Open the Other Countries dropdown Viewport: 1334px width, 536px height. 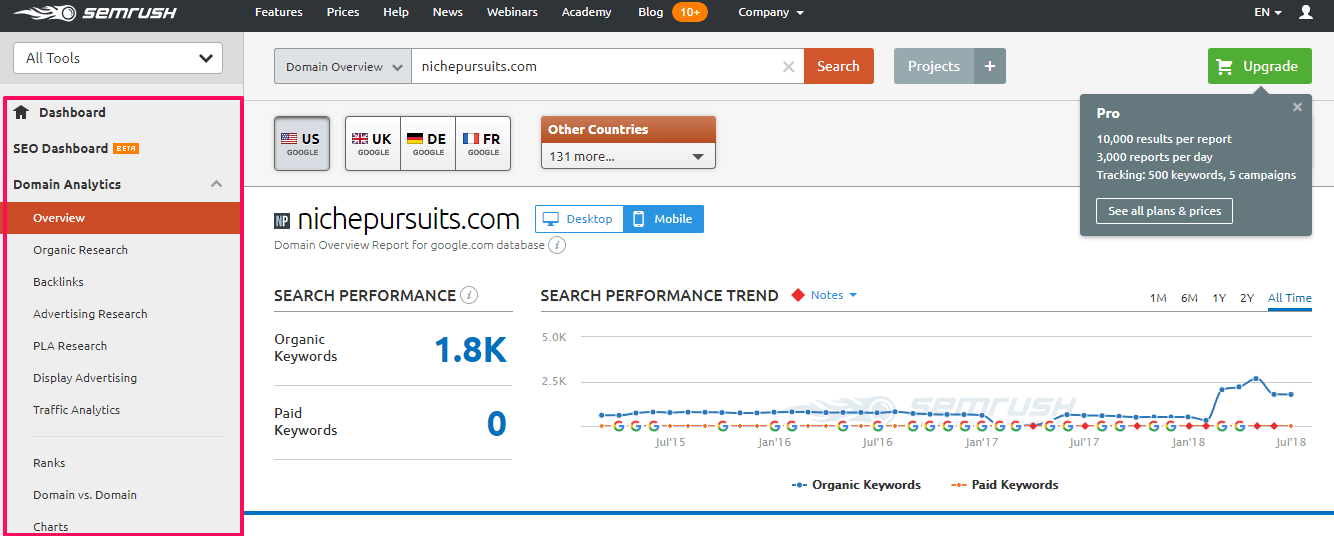click(628, 156)
